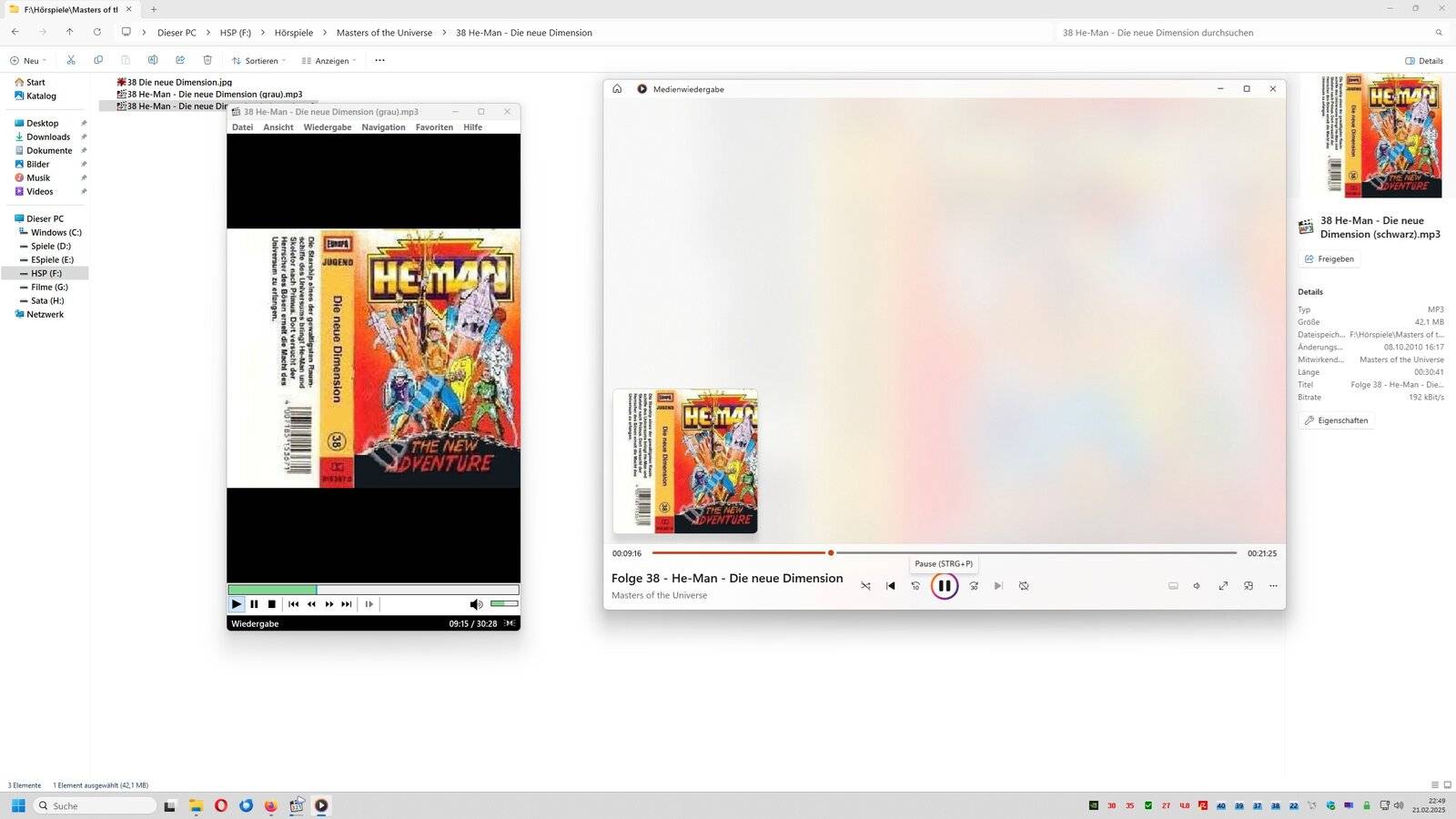Open Explorer toolbar overflow menu
Screen dimensions: 1456x819
[379, 61]
